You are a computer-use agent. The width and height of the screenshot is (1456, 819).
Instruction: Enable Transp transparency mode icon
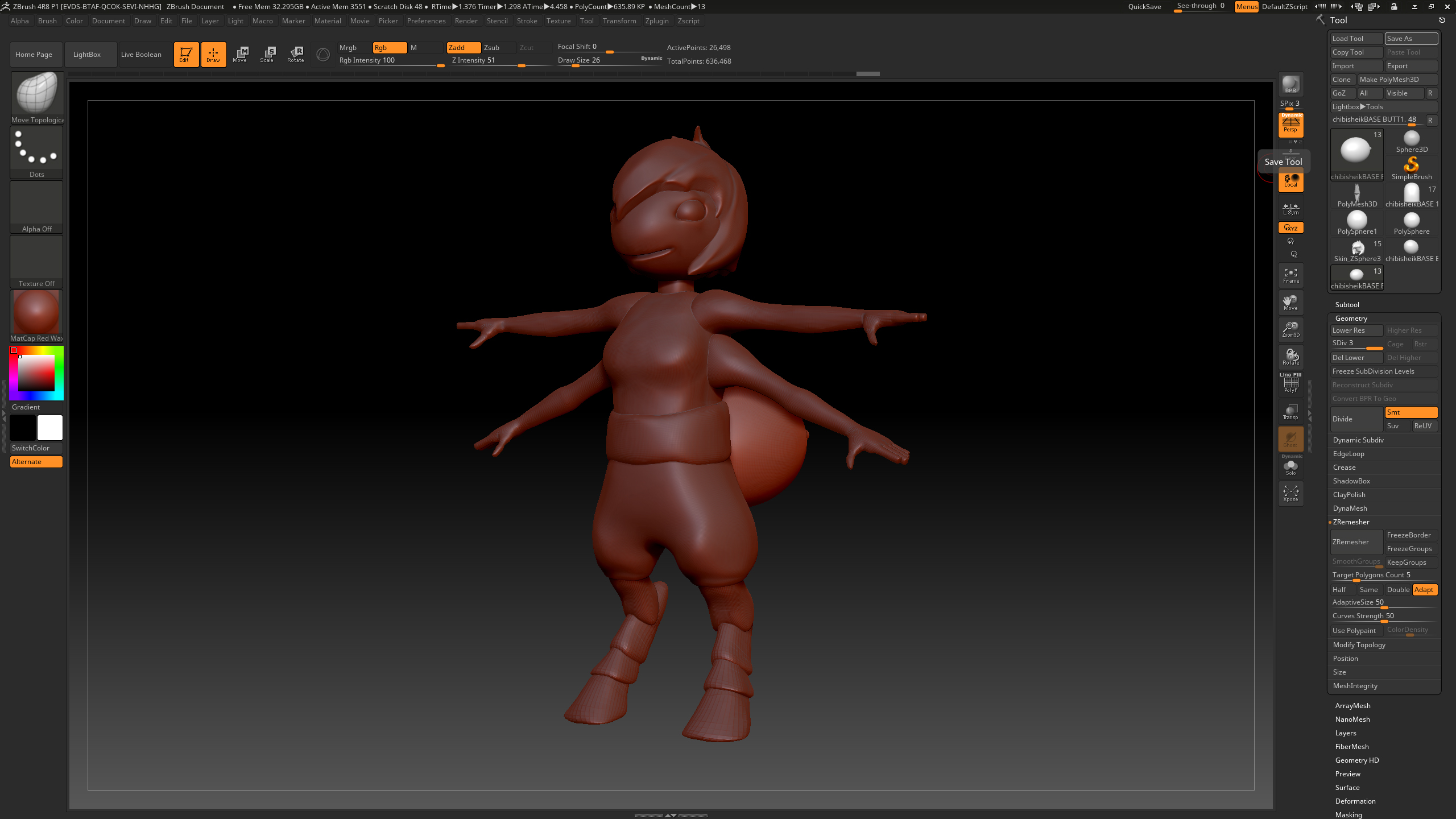pyautogui.click(x=1290, y=412)
